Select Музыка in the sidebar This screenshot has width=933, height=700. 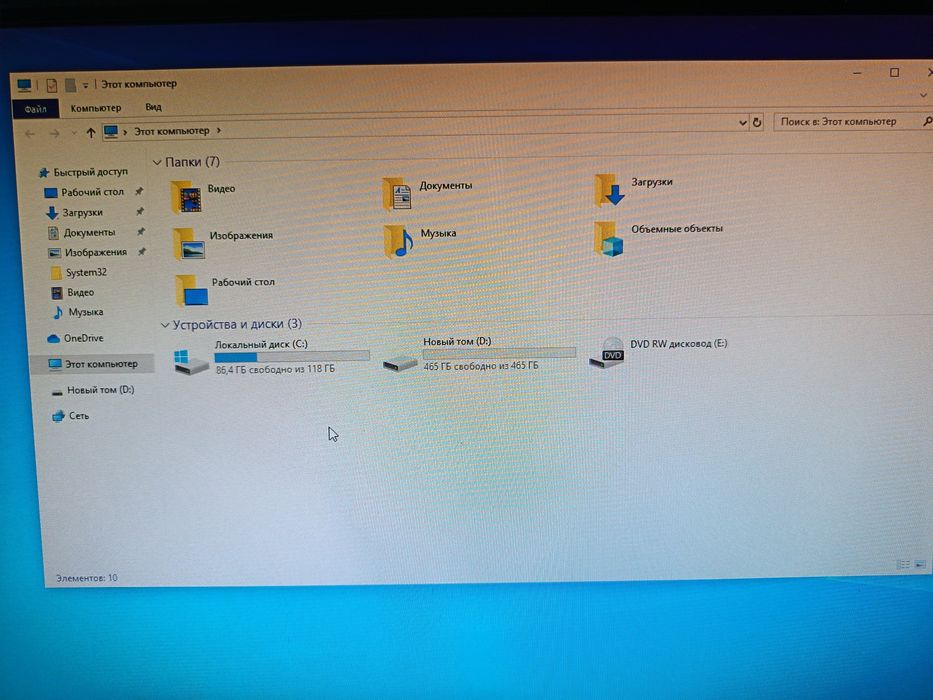tap(86, 312)
